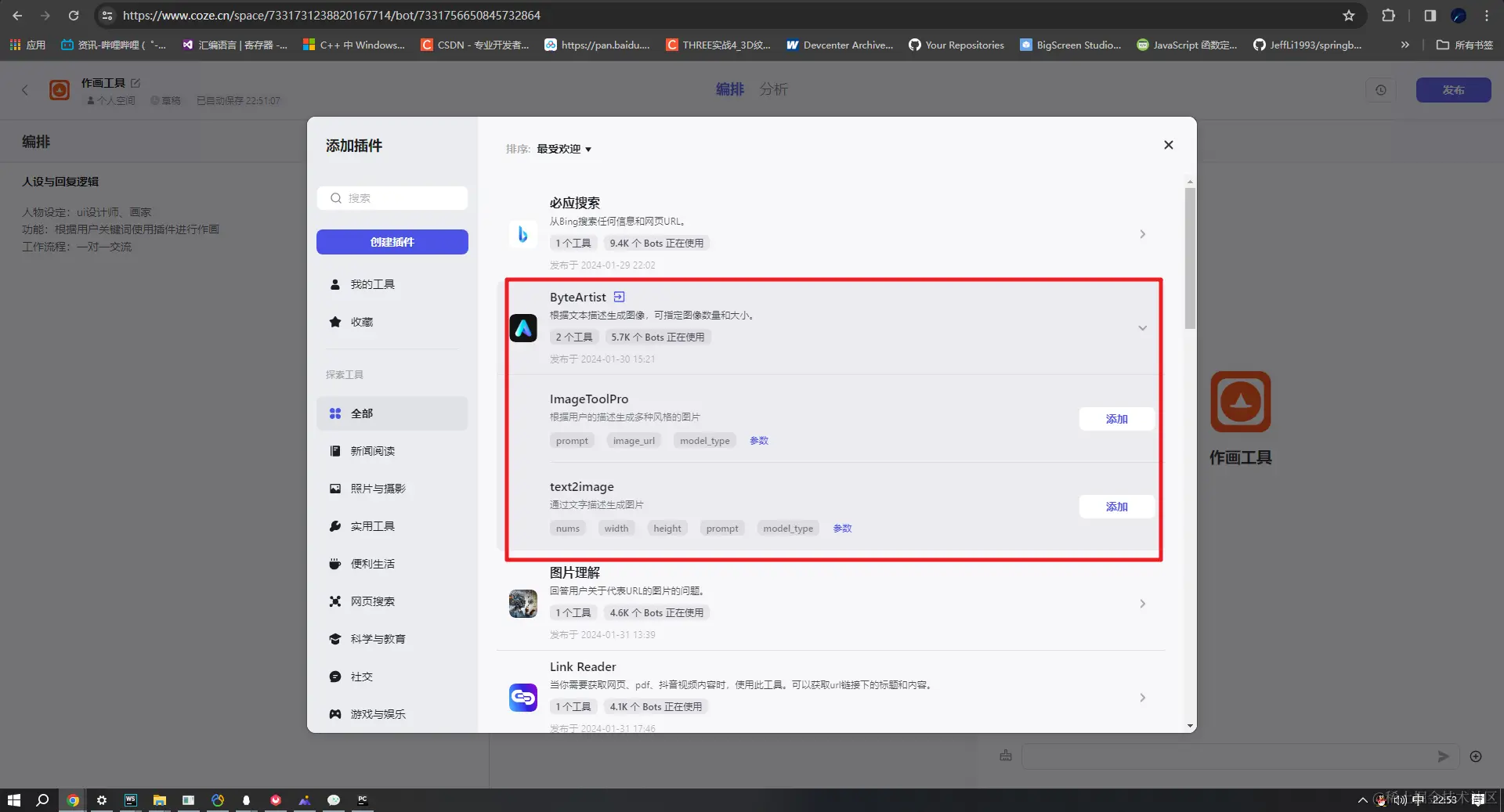Click the chat send arrow icon
Viewport: 1504px width, 812px height.
[x=1443, y=756]
